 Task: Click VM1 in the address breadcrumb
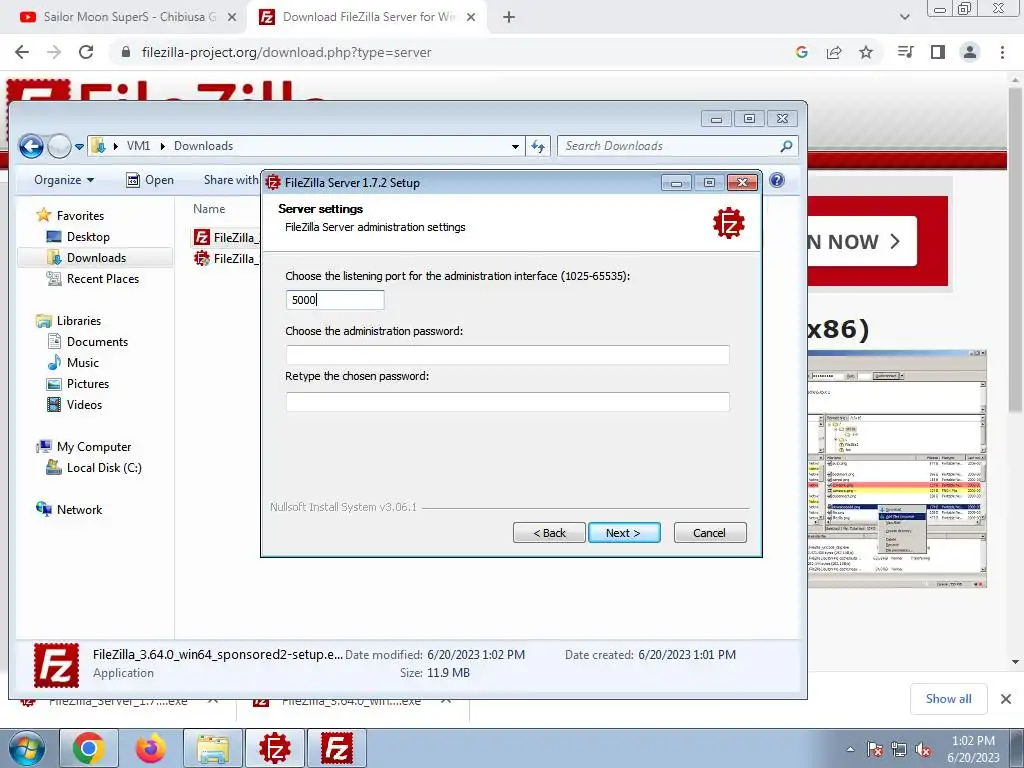138,146
